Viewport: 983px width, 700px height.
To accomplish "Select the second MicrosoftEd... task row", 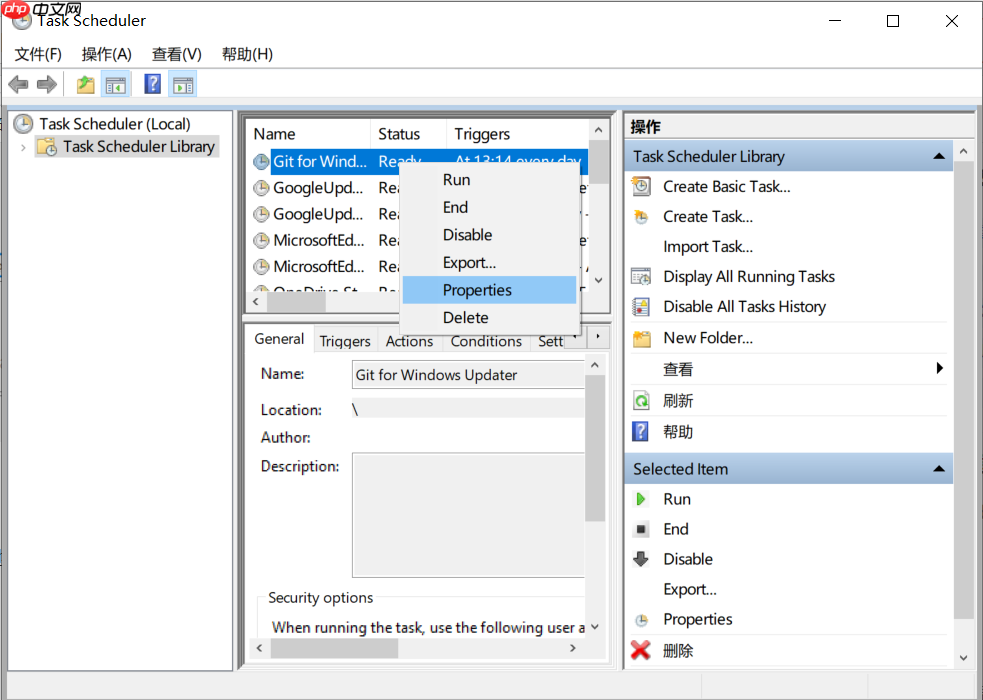I will click(x=324, y=267).
